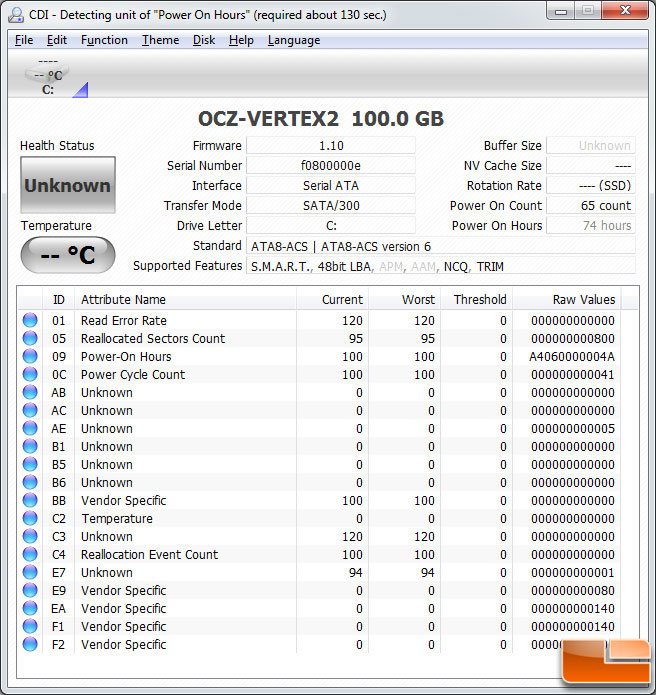Click the ID column header
The height and width of the screenshot is (695, 656).
pos(59,300)
